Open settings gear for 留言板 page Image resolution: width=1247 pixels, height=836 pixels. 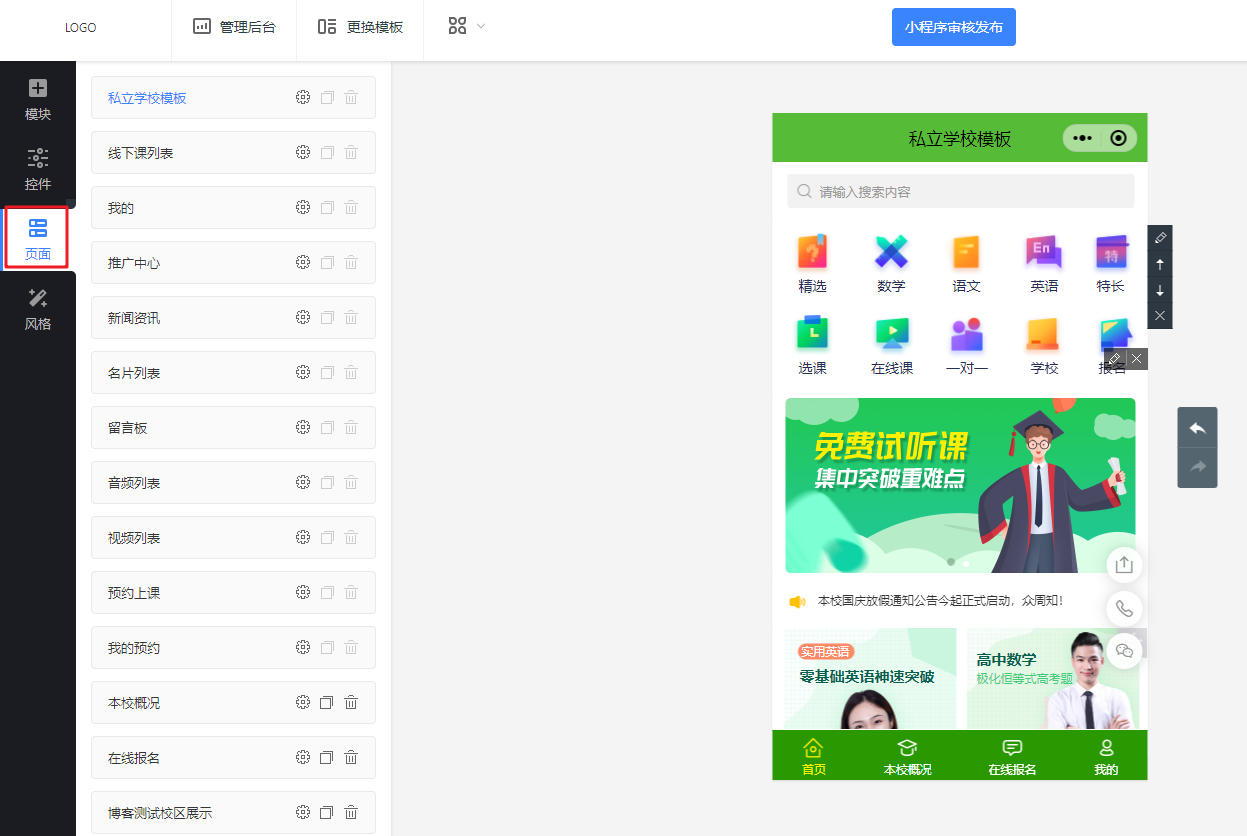(x=303, y=427)
